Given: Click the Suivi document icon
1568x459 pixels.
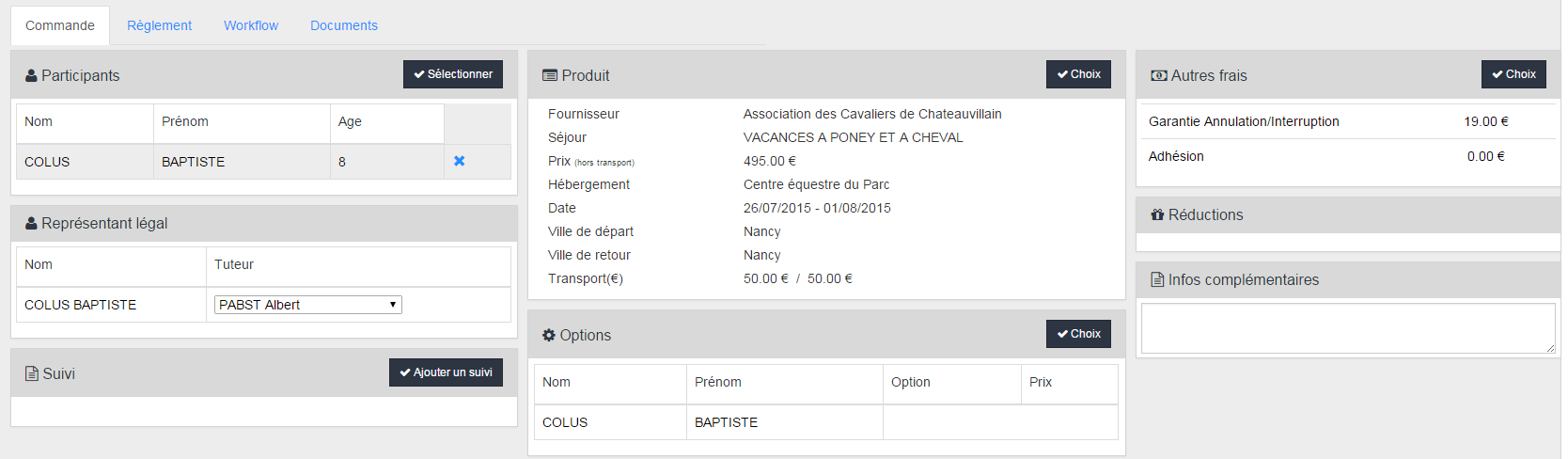Looking at the screenshot, I should pos(32,373).
